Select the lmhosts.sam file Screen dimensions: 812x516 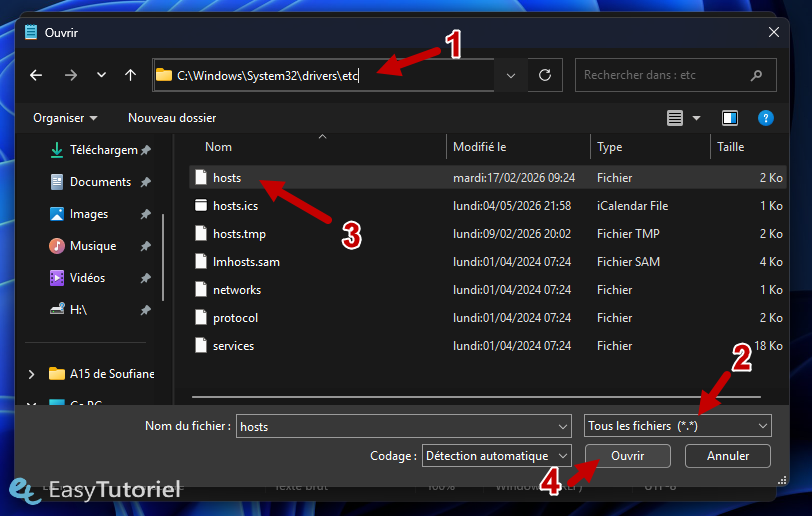tap(488, 262)
